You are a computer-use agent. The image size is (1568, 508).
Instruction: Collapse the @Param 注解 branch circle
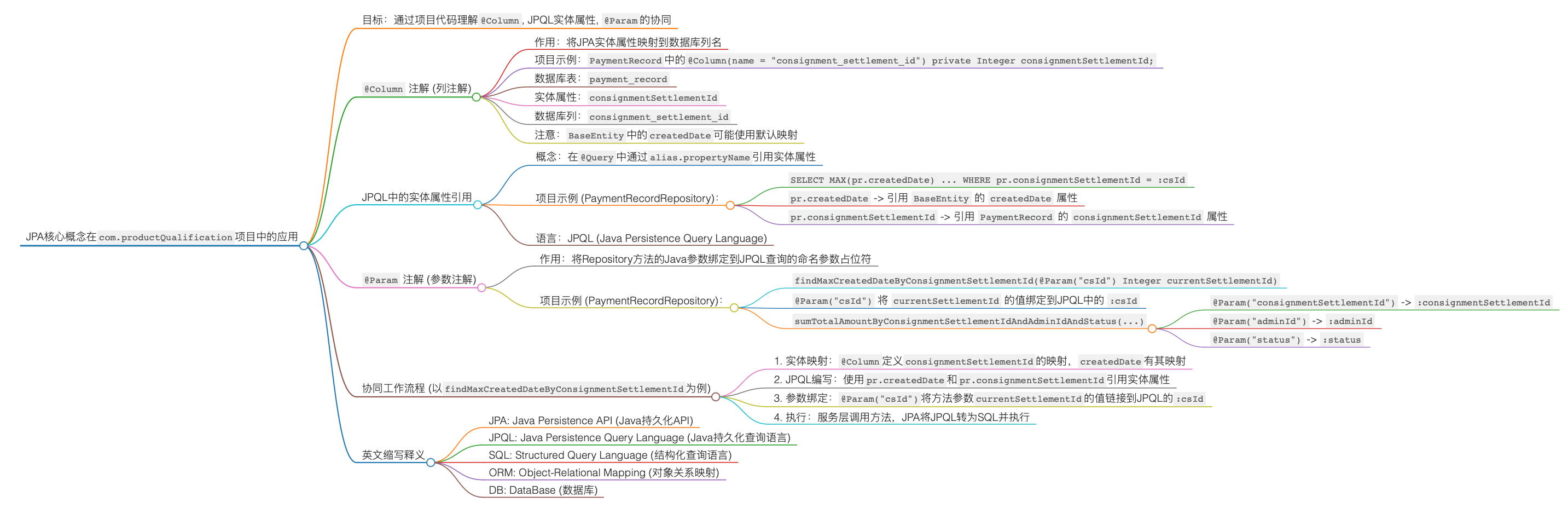coord(484,288)
